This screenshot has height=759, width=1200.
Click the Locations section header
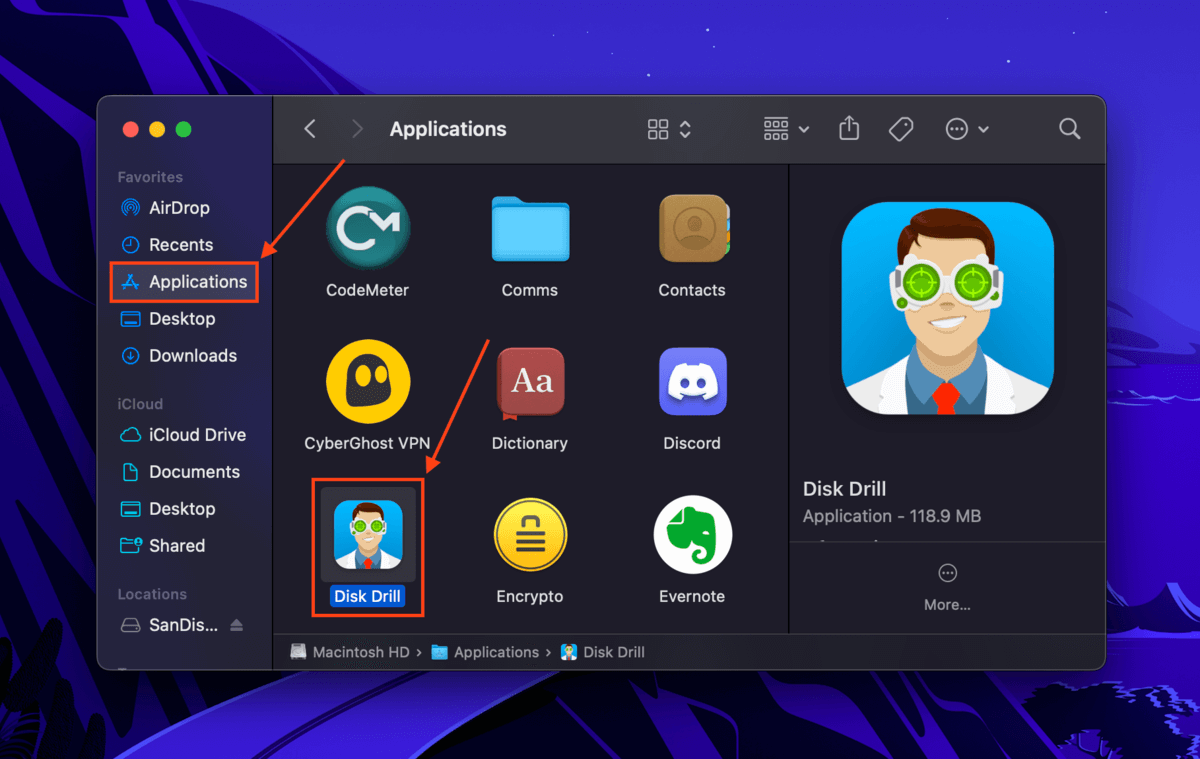(152, 594)
